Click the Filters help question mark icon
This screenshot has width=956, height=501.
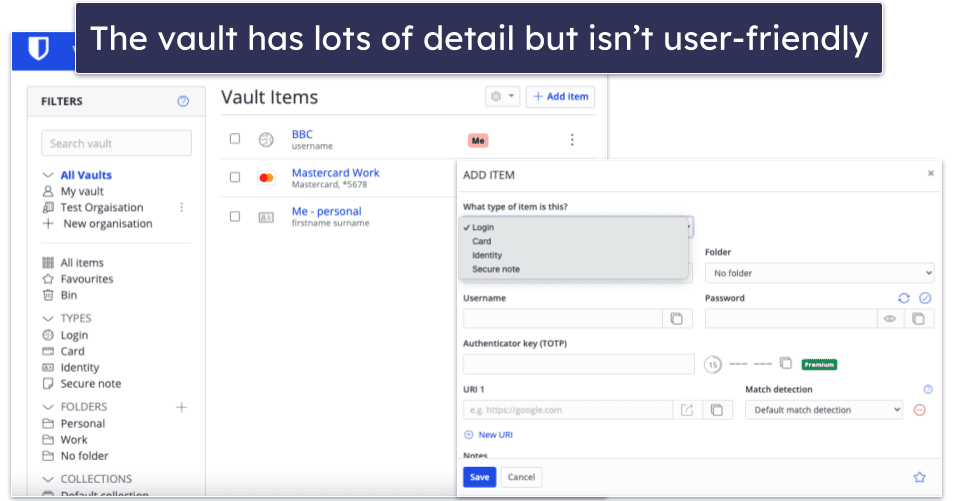pyautogui.click(x=183, y=101)
